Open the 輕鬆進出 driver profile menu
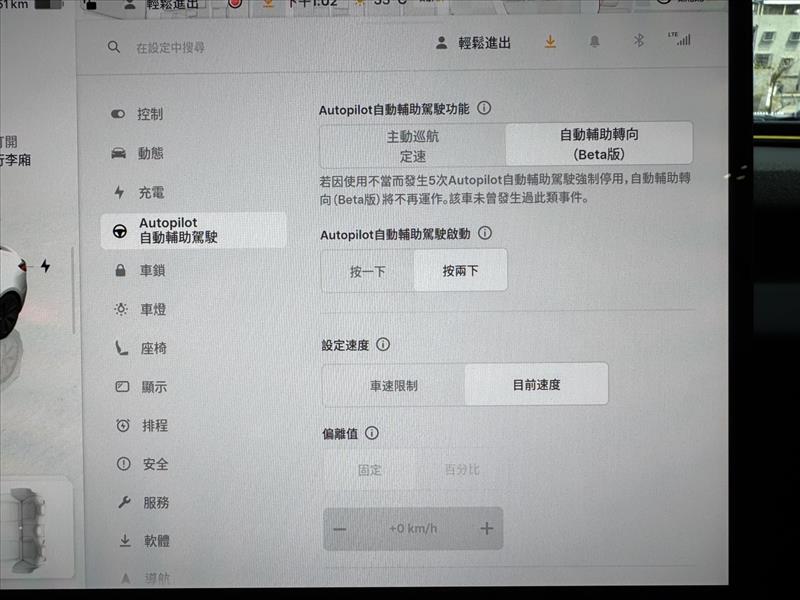Image resolution: width=800 pixels, height=600 pixels. pos(473,43)
